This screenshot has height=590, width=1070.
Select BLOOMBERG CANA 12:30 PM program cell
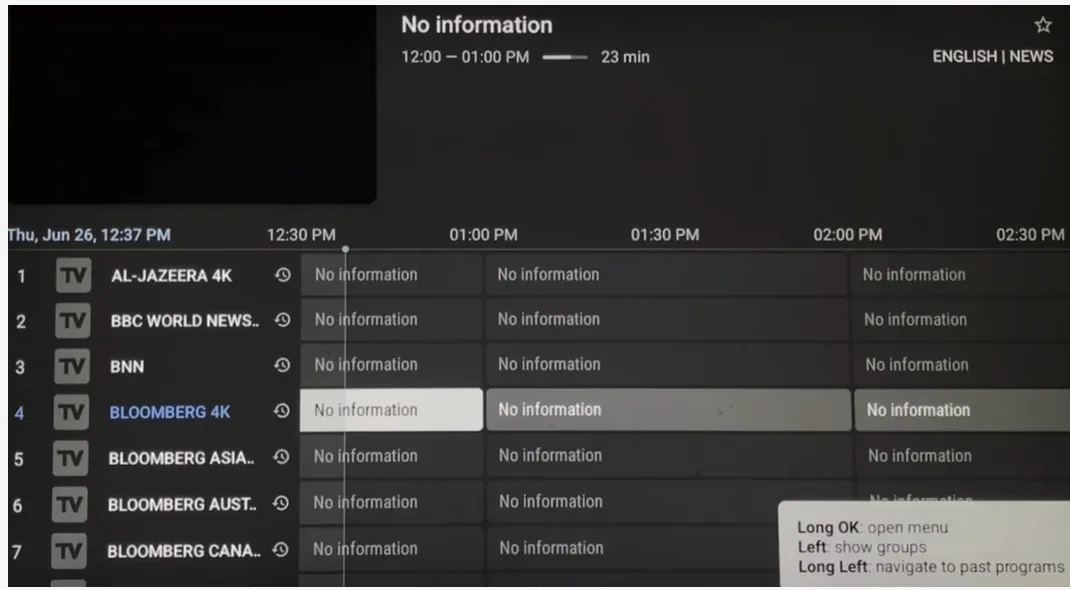pyautogui.click(x=390, y=548)
